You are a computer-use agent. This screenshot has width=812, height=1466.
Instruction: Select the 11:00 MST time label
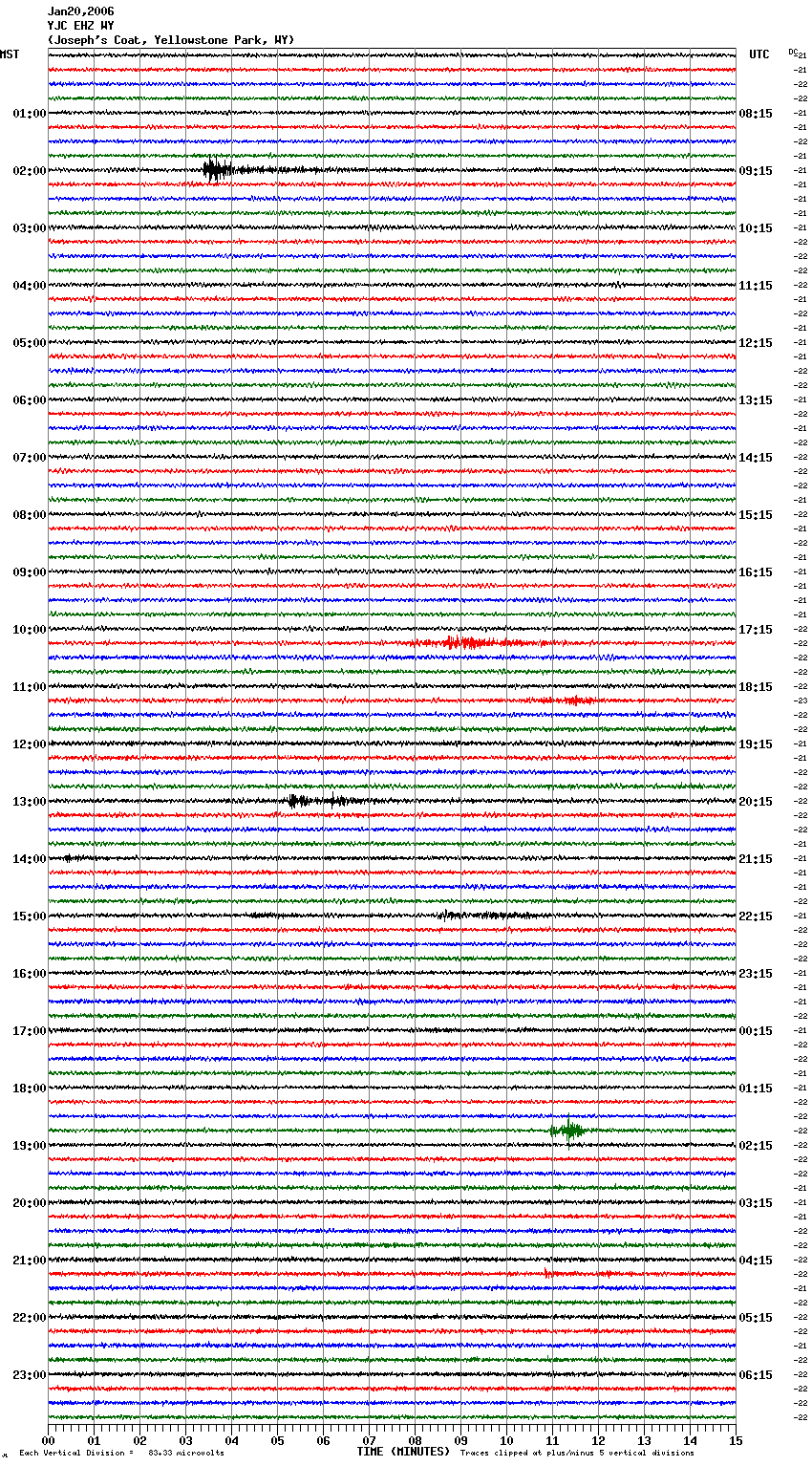[x=29, y=687]
